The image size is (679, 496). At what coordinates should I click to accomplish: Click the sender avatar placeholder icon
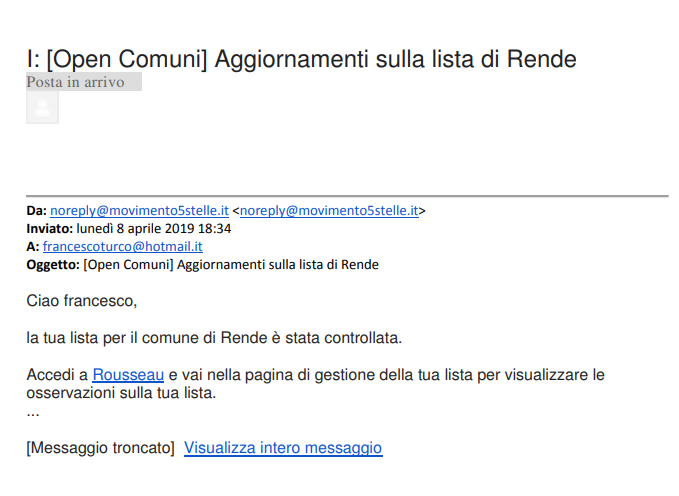click(x=42, y=107)
